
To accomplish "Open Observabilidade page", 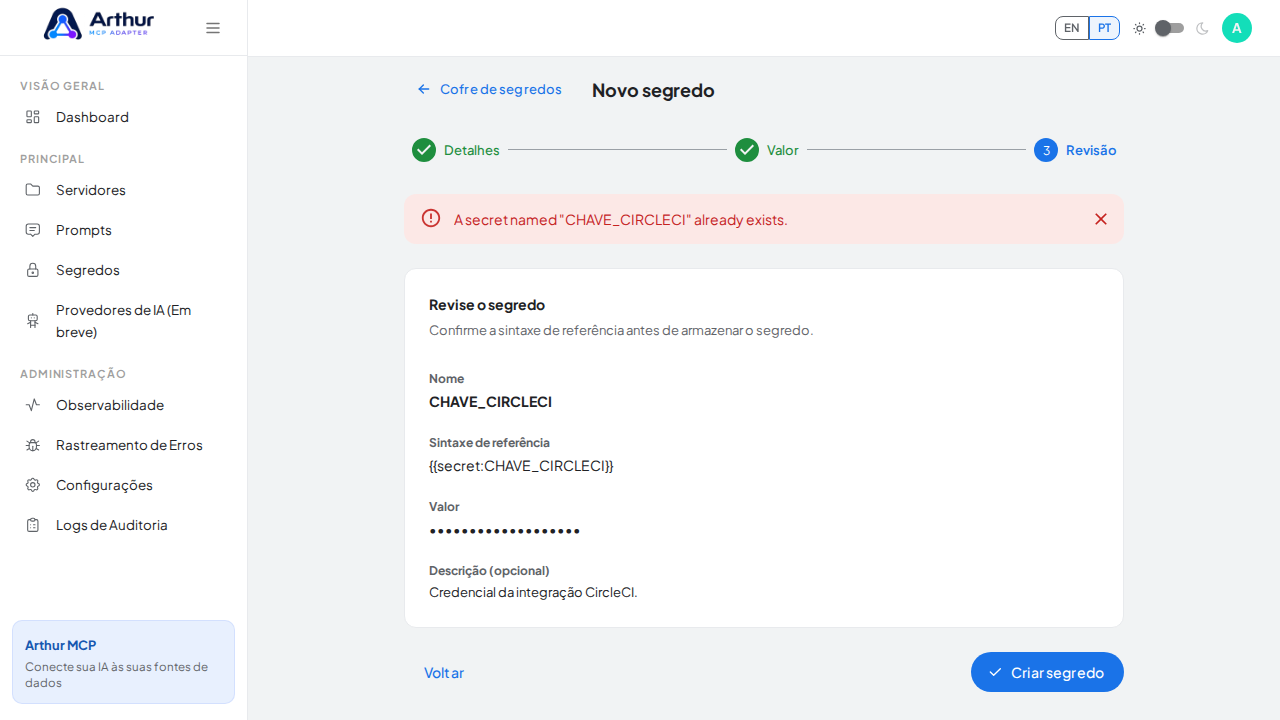I will [x=123, y=405].
